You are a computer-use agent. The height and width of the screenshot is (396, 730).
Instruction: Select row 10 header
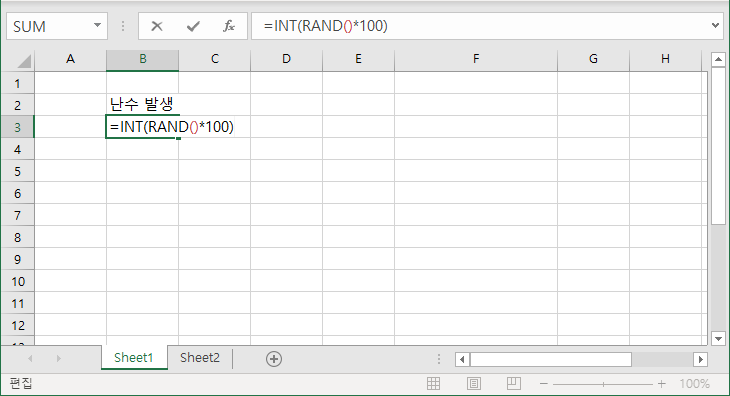[x=18, y=282]
